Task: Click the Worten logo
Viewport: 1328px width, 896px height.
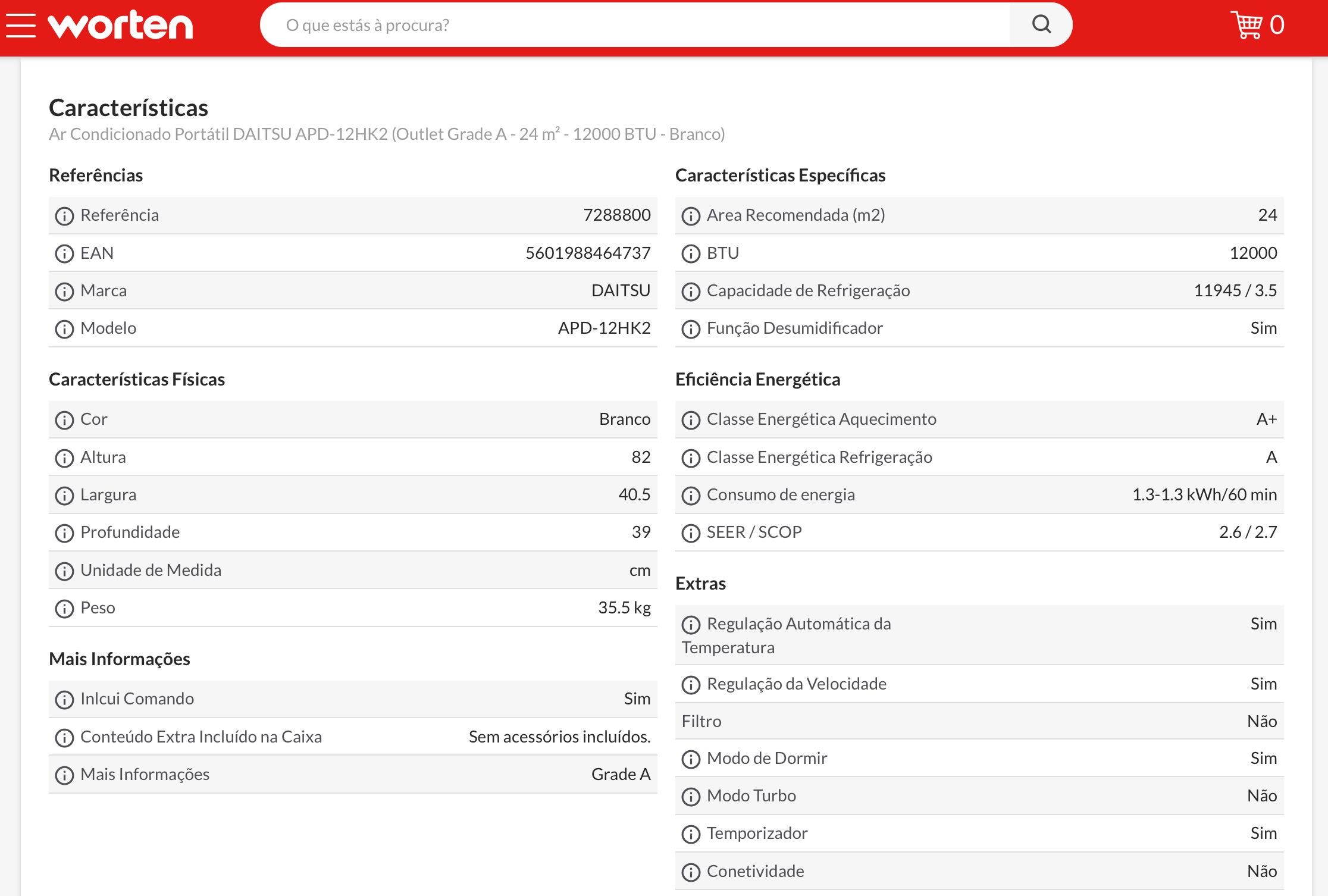Action: click(121, 25)
